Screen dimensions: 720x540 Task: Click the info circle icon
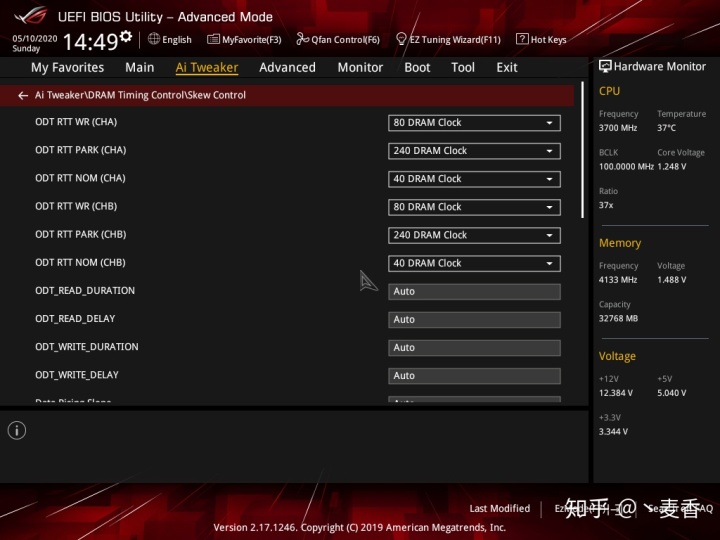click(x=17, y=431)
